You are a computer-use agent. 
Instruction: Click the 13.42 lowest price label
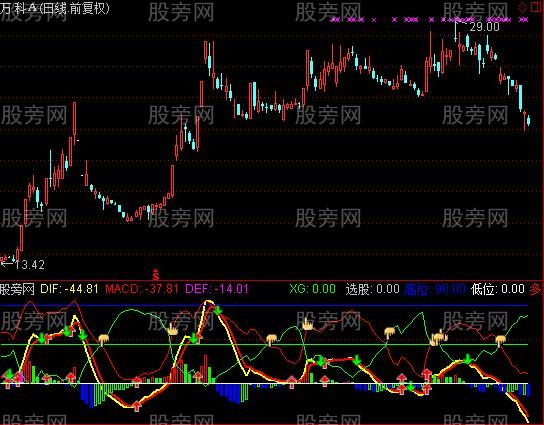coord(30,265)
